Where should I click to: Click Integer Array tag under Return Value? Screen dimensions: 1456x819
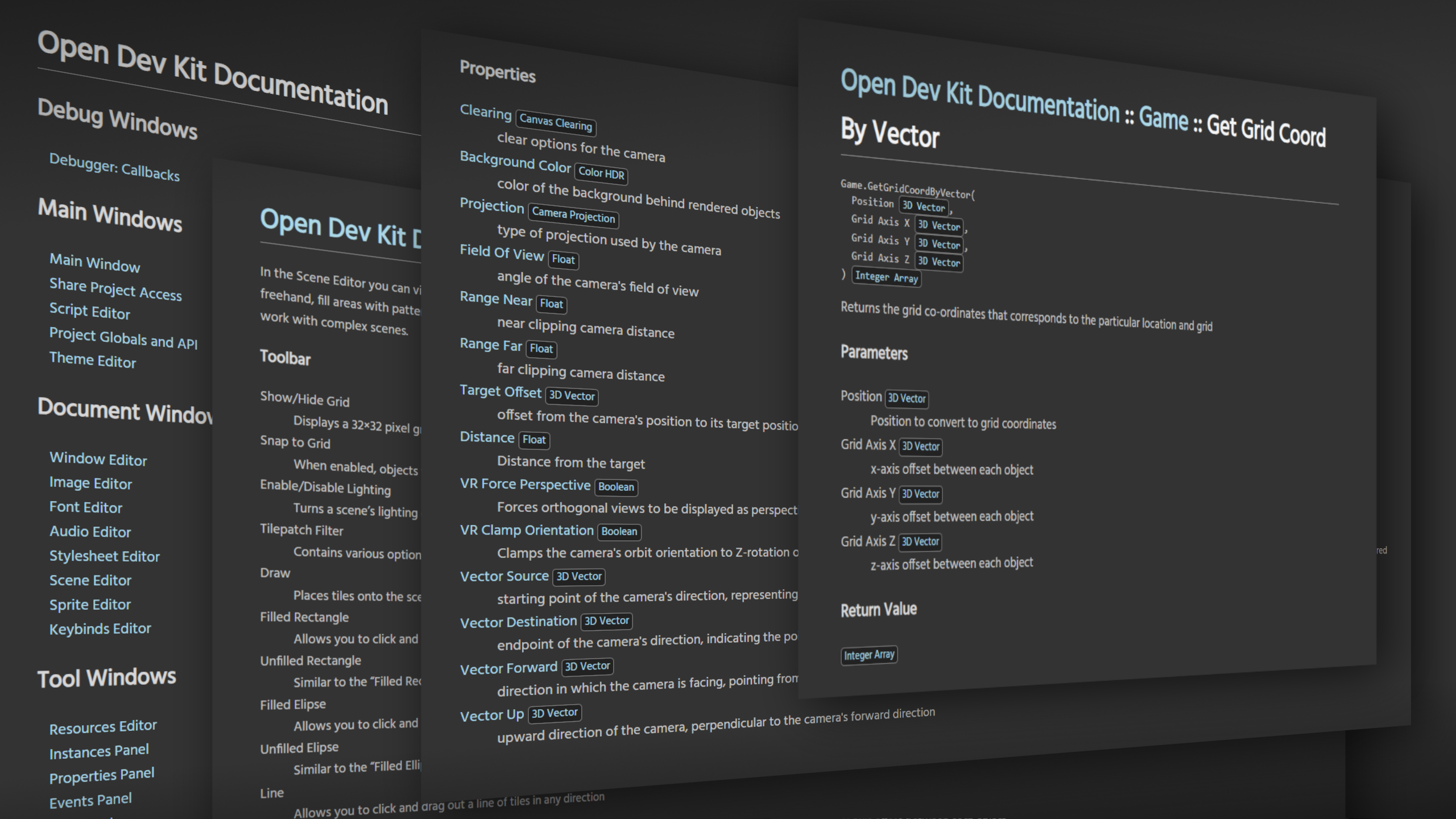tap(869, 655)
